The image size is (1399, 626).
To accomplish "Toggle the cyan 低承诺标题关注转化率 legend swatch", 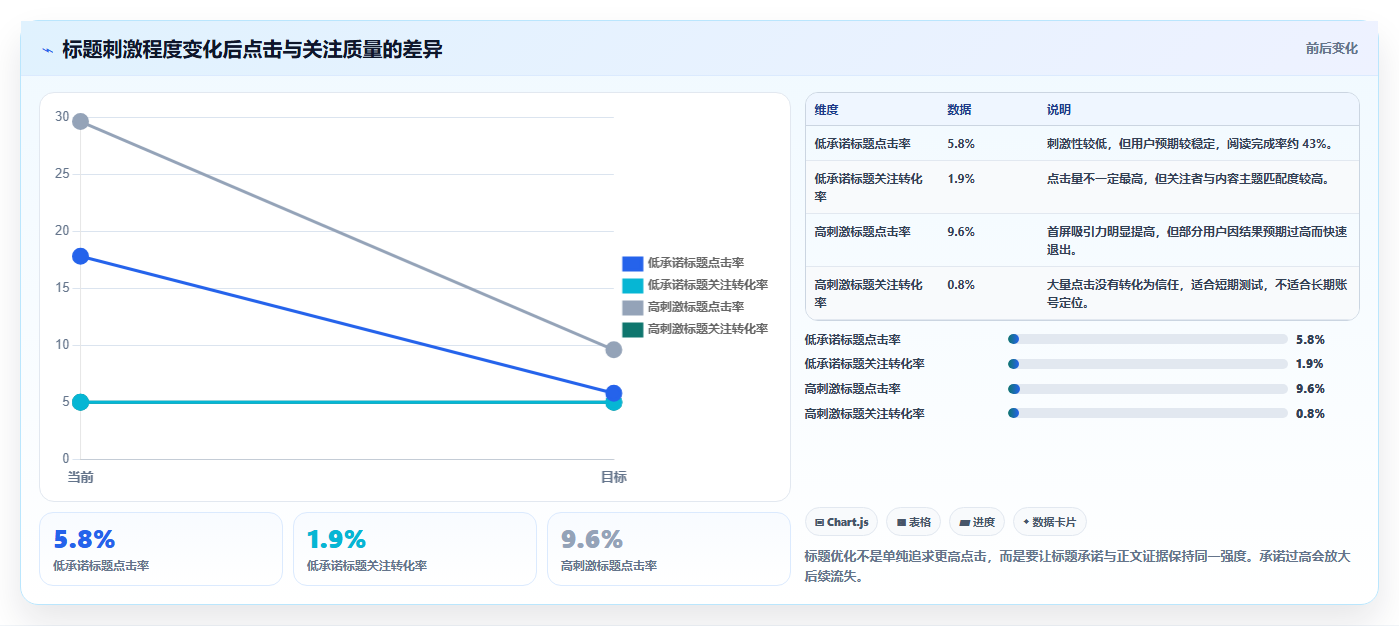I will coord(632,286).
